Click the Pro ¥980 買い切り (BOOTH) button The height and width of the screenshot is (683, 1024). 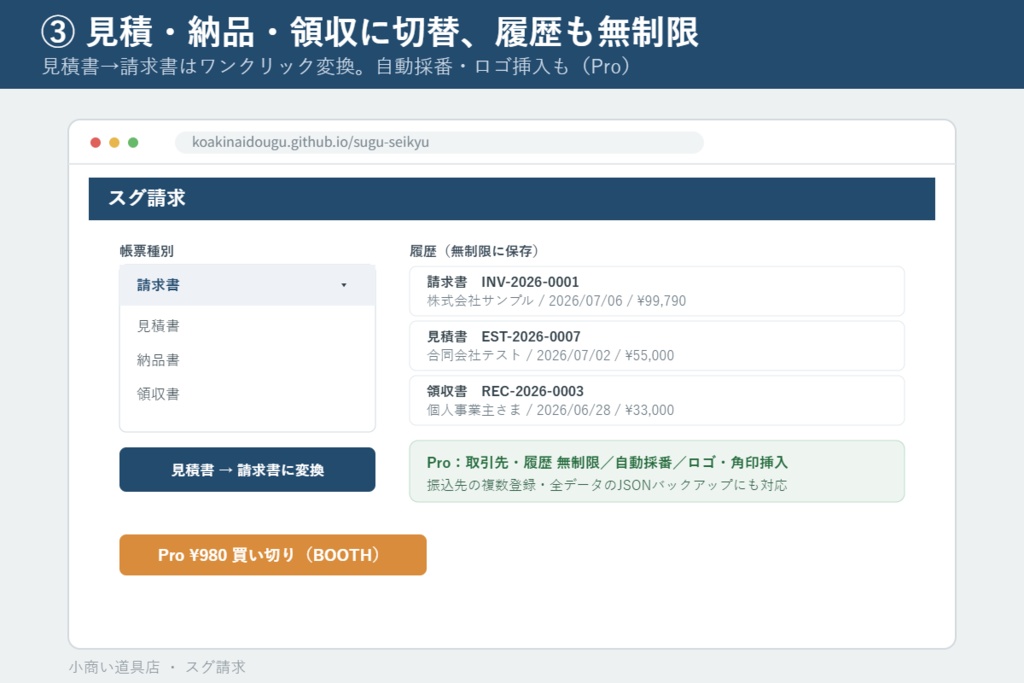[x=273, y=555]
